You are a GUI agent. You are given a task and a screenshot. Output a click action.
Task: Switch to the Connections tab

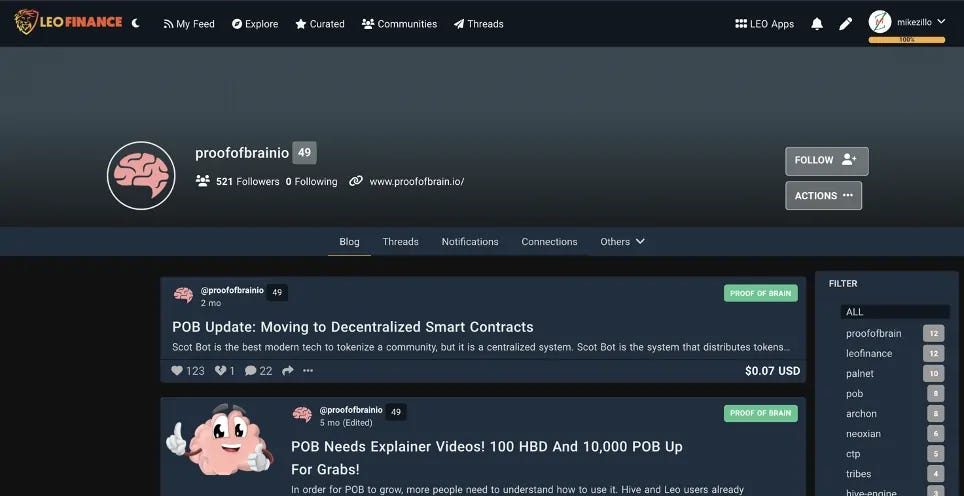pos(549,242)
